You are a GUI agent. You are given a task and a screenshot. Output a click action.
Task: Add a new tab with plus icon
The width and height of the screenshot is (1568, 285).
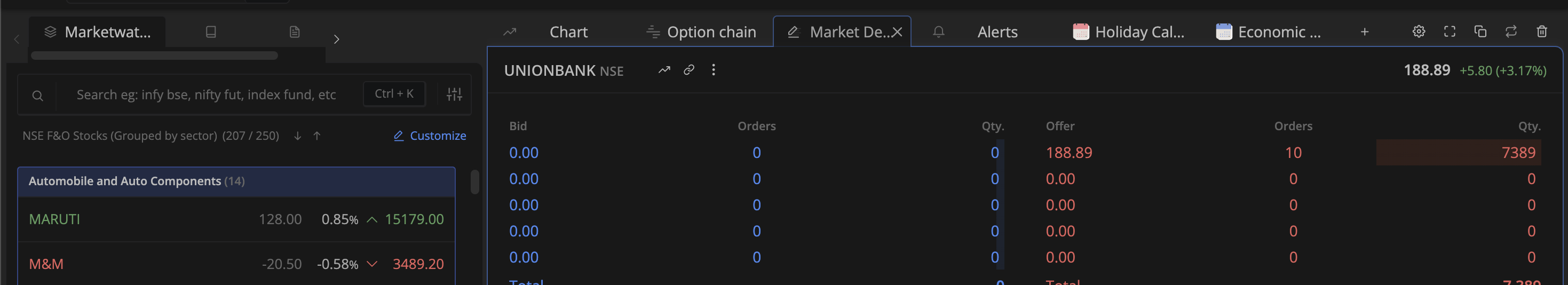[1365, 31]
